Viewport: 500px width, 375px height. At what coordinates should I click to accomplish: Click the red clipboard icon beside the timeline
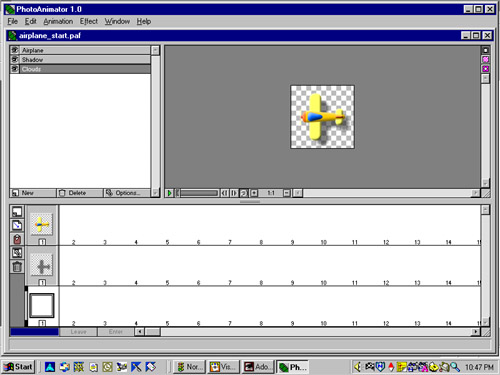17,239
